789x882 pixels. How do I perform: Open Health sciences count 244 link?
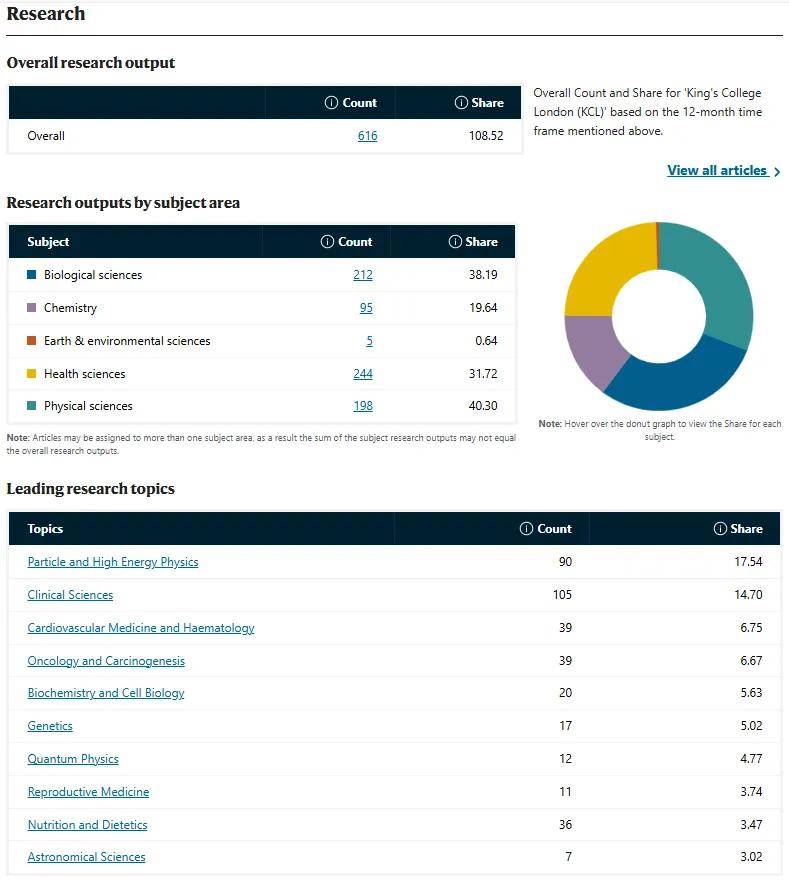pyautogui.click(x=362, y=374)
